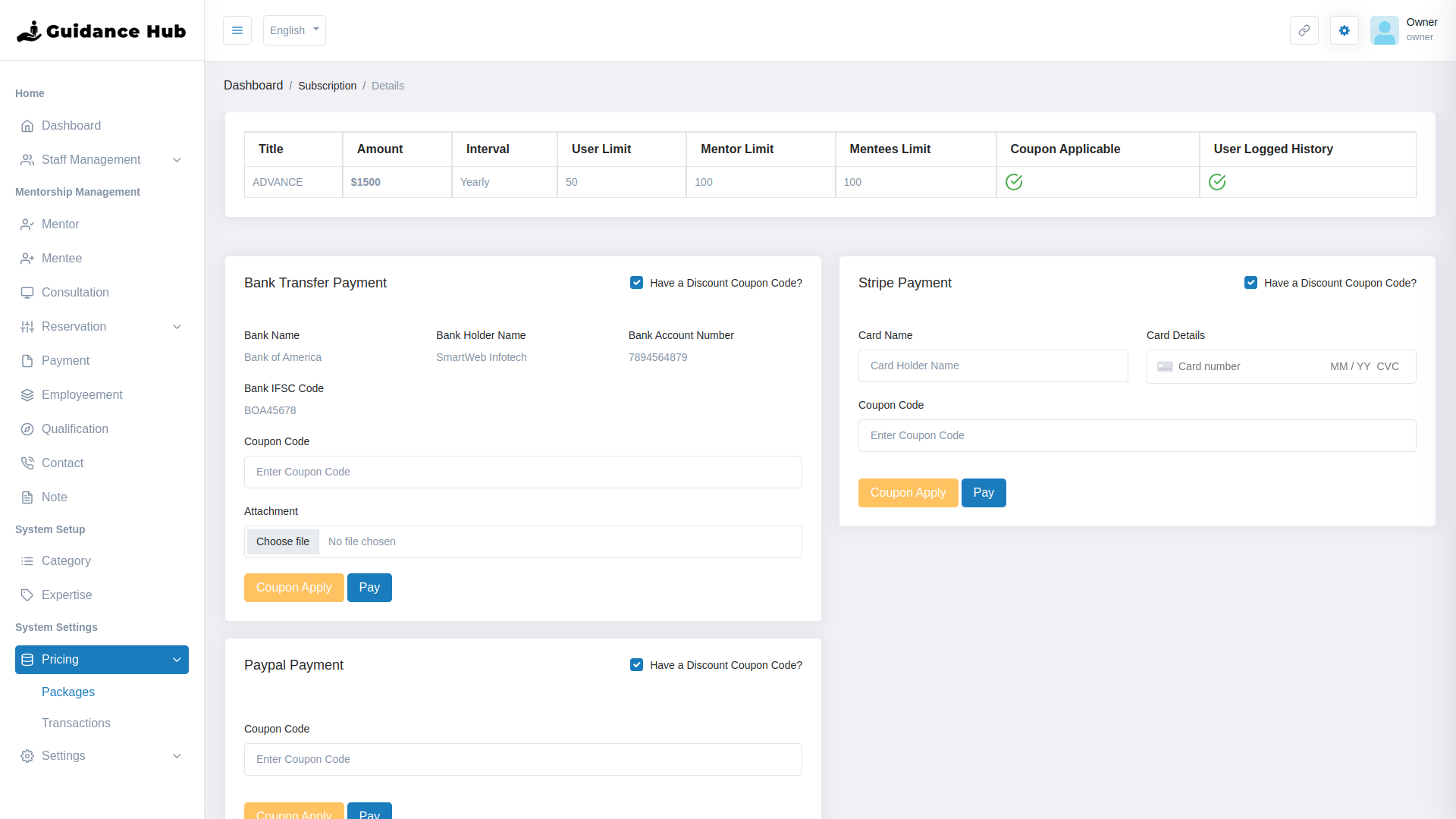This screenshot has width=1456, height=819.
Task: Disable Stripe Payment discount coupon checkbox
Action: coord(1251,282)
